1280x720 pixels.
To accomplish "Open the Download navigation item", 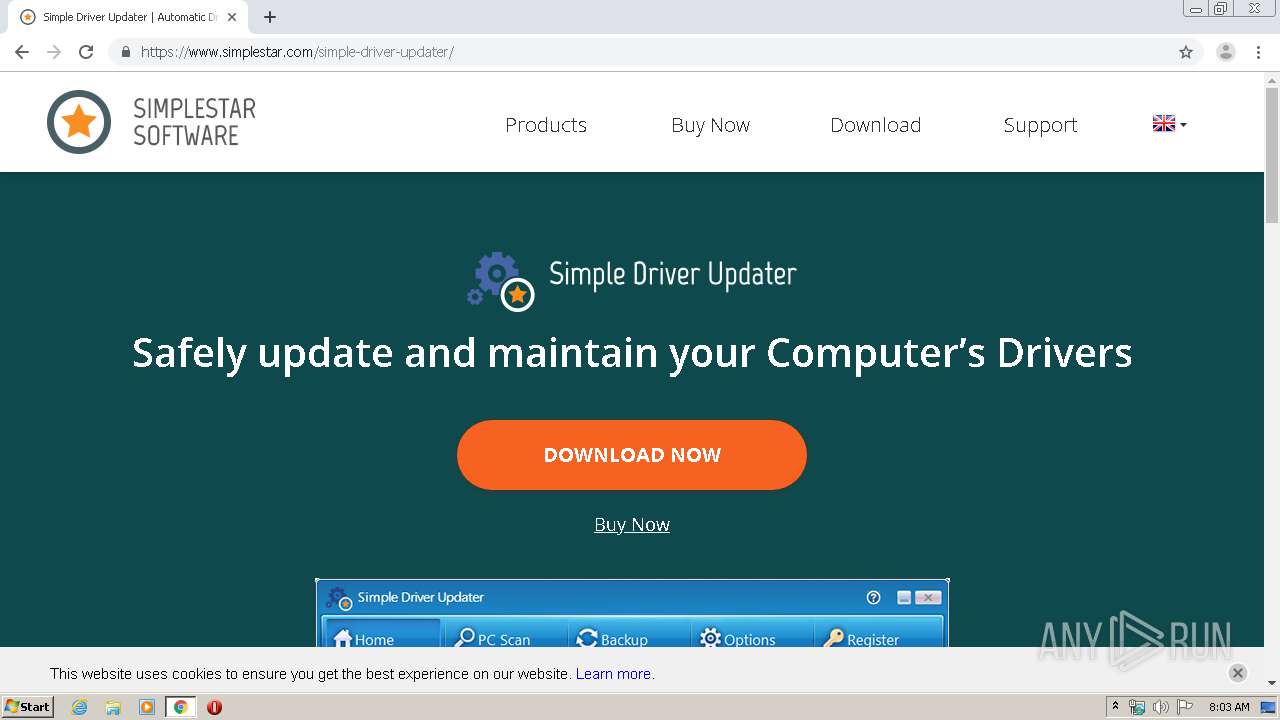I will click(875, 125).
